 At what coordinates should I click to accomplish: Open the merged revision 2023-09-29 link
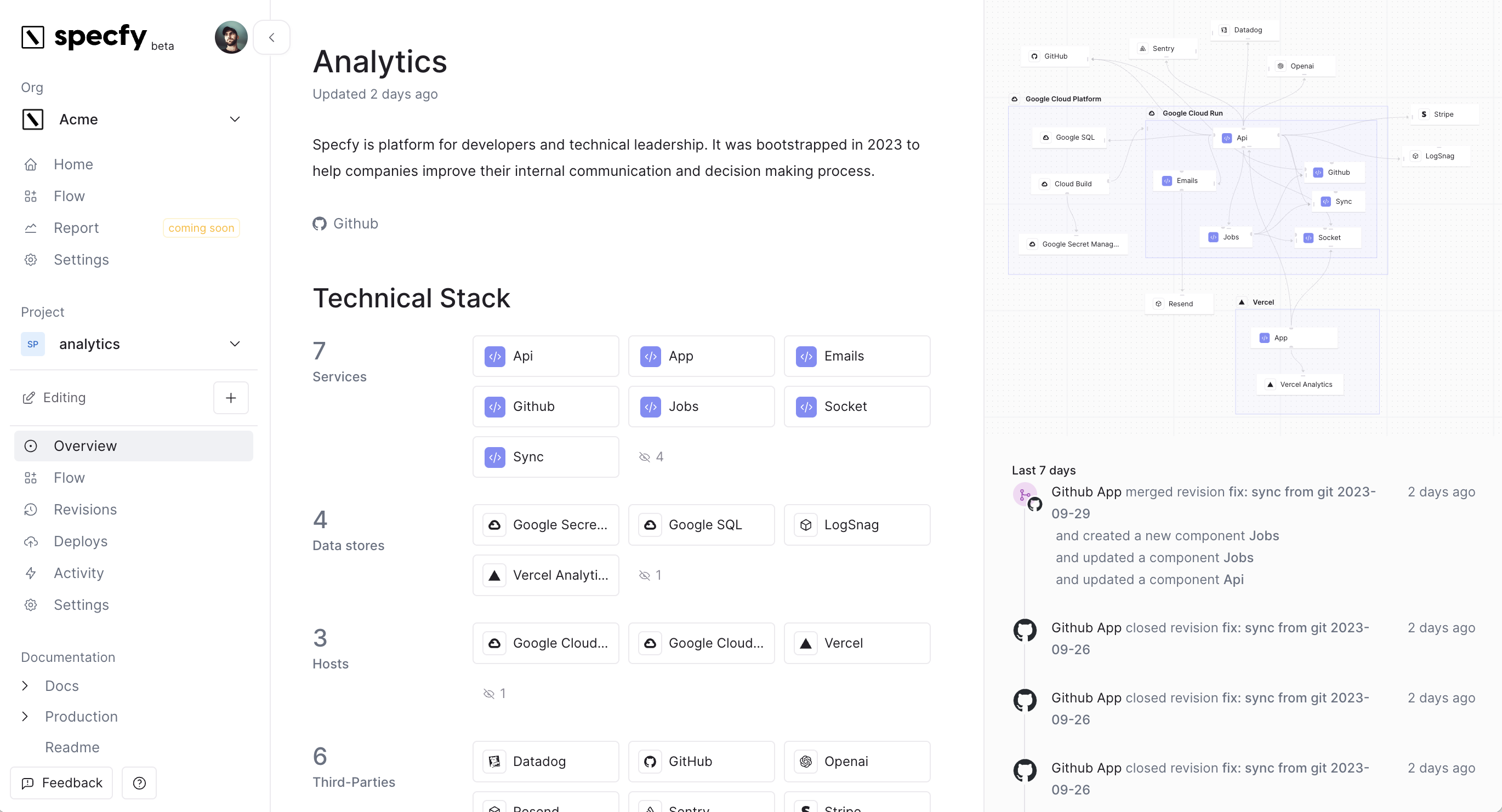click(1213, 502)
